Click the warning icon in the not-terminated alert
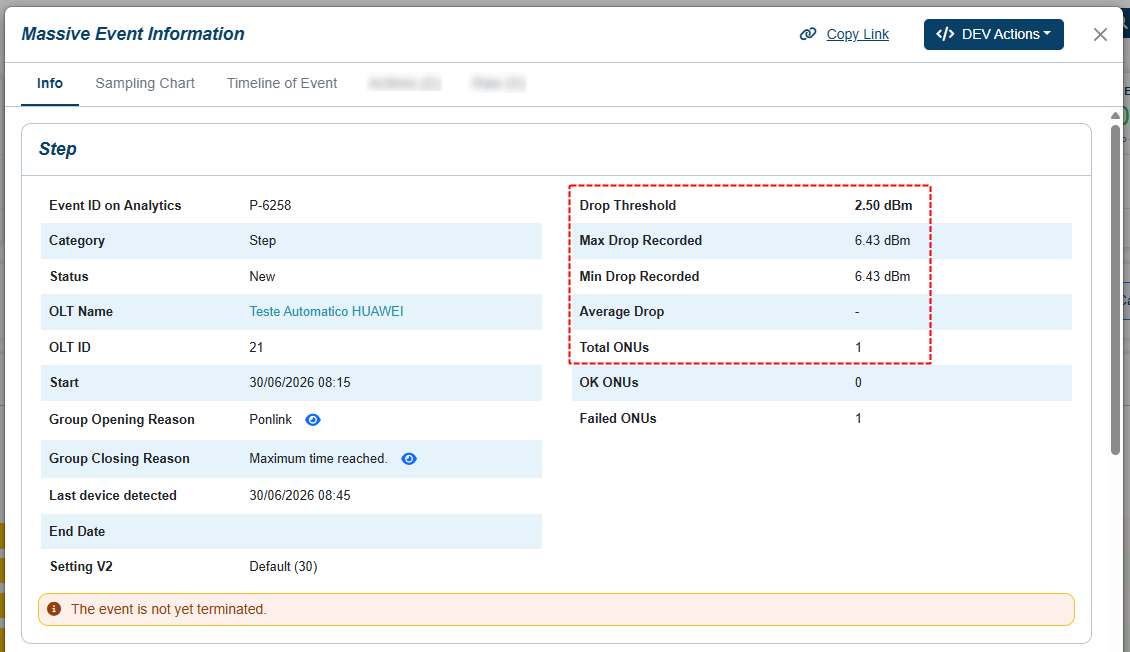This screenshot has height=652, width=1130. point(54,609)
